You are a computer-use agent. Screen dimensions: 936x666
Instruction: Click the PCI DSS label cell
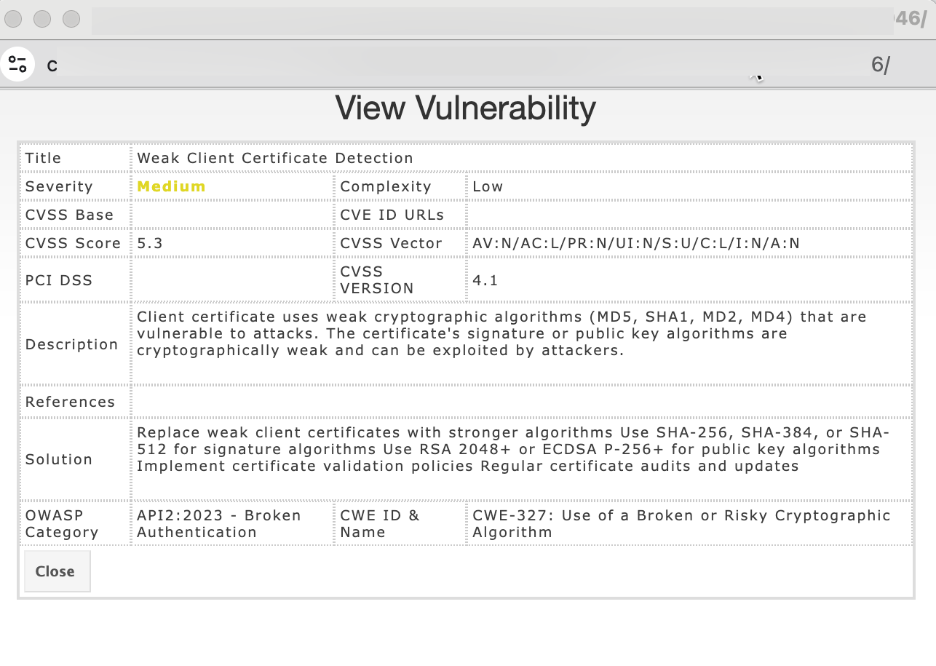click(x=59, y=280)
